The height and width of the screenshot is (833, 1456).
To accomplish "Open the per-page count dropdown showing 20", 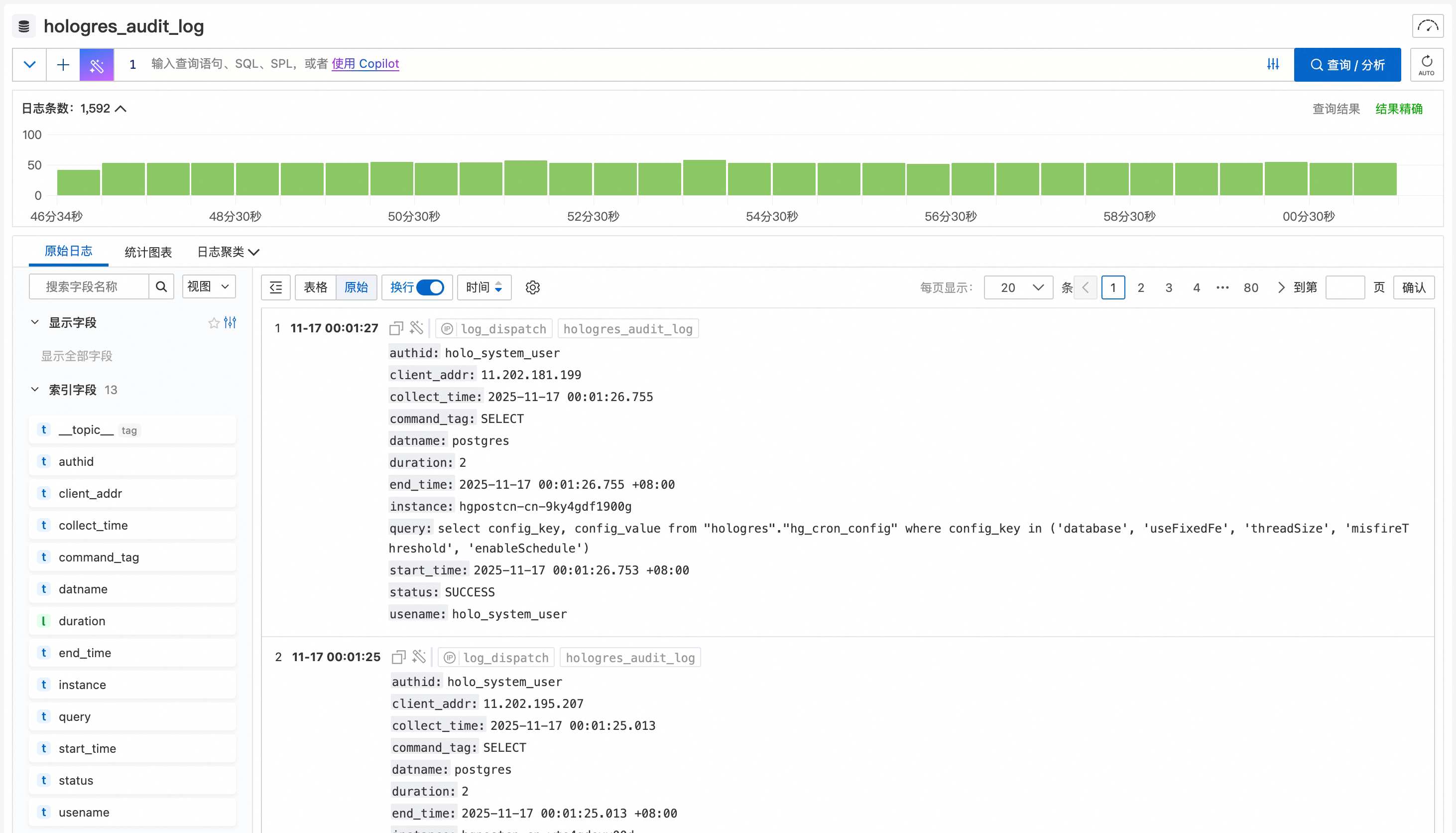I will (1018, 287).
